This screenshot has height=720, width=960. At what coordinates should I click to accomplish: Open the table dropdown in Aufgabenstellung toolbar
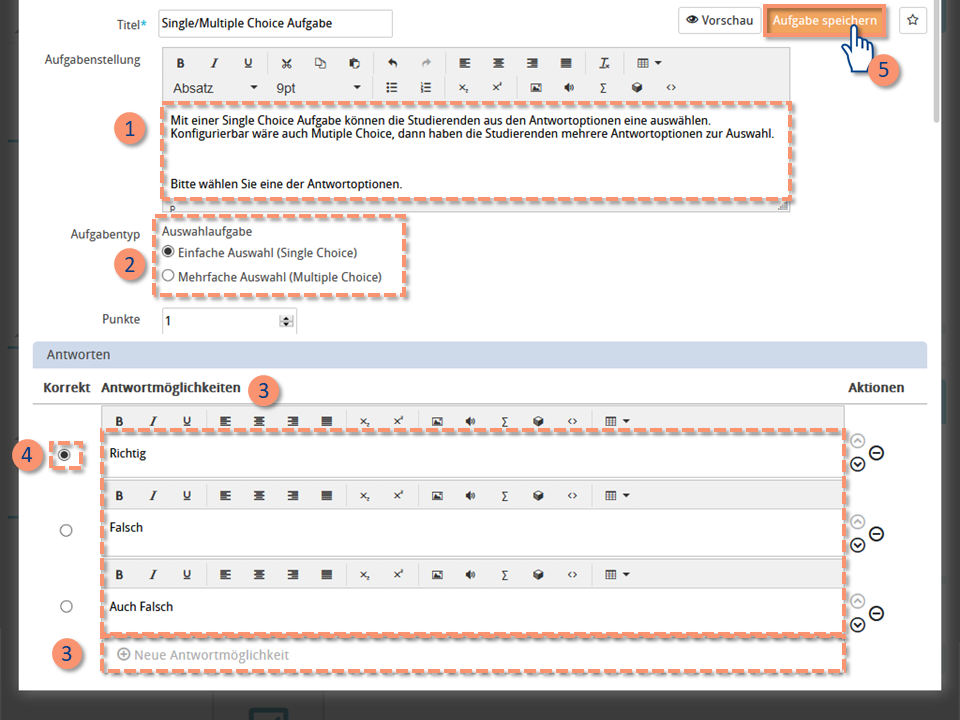click(x=649, y=63)
